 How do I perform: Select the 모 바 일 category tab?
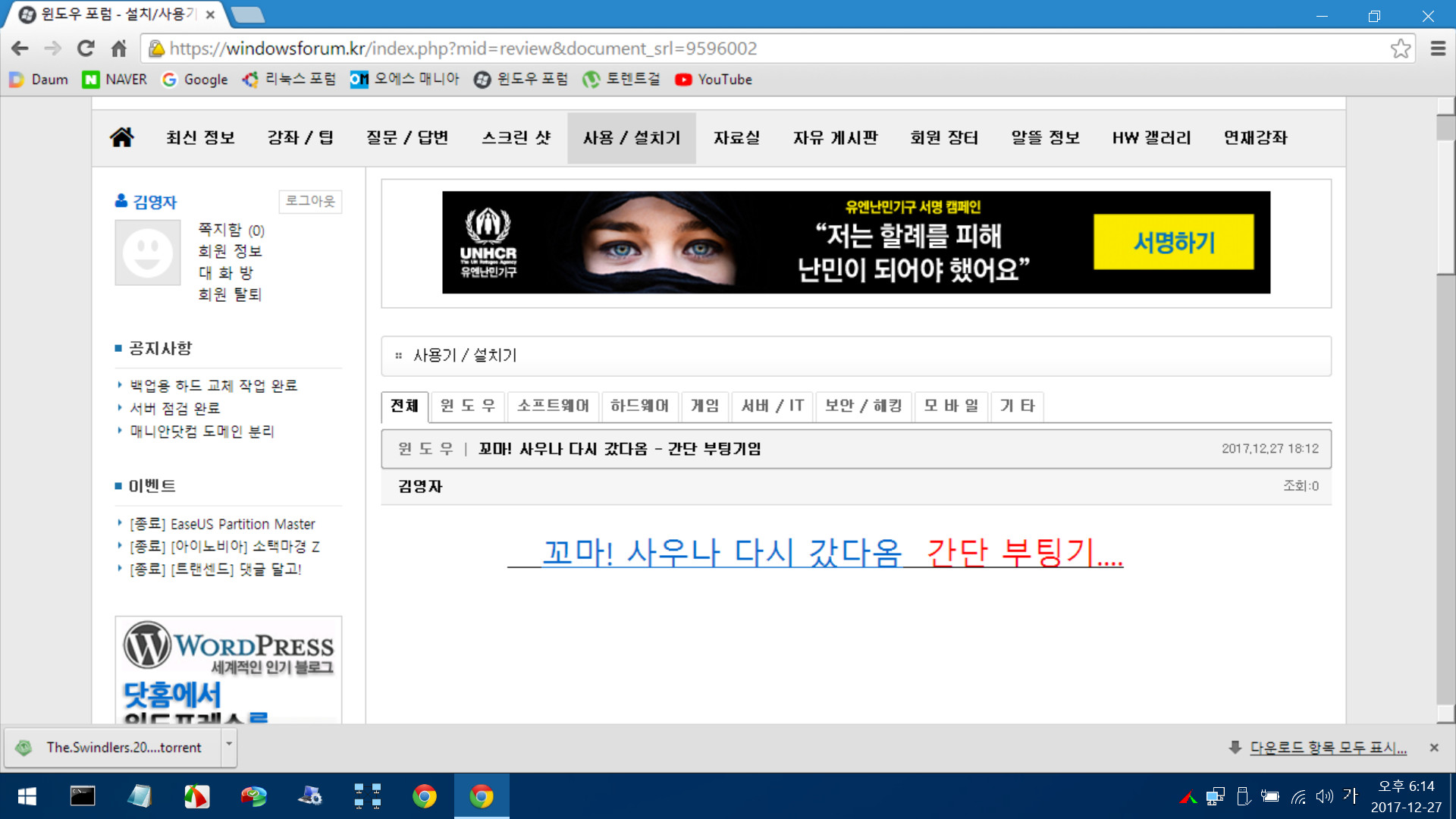point(951,406)
